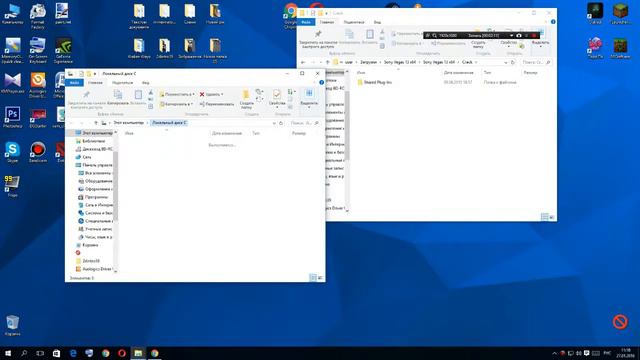This screenshot has height=360, width=640.
Task: Open the Format Factory desktop shortcut
Action: click(x=38, y=16)
